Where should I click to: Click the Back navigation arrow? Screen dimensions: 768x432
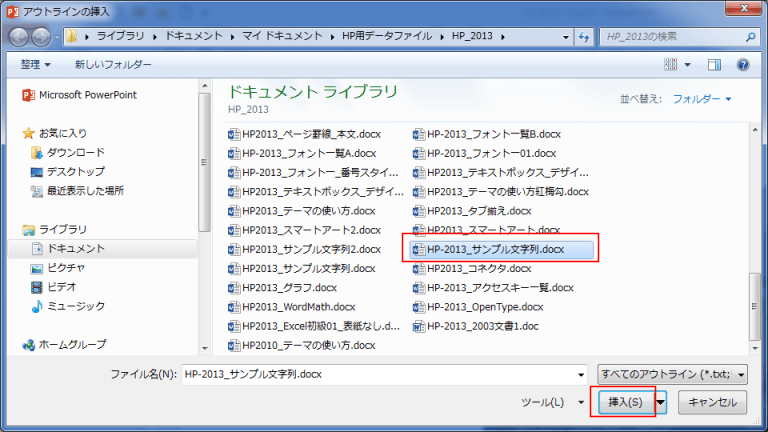pyautogui.click(x=19, y=37)
